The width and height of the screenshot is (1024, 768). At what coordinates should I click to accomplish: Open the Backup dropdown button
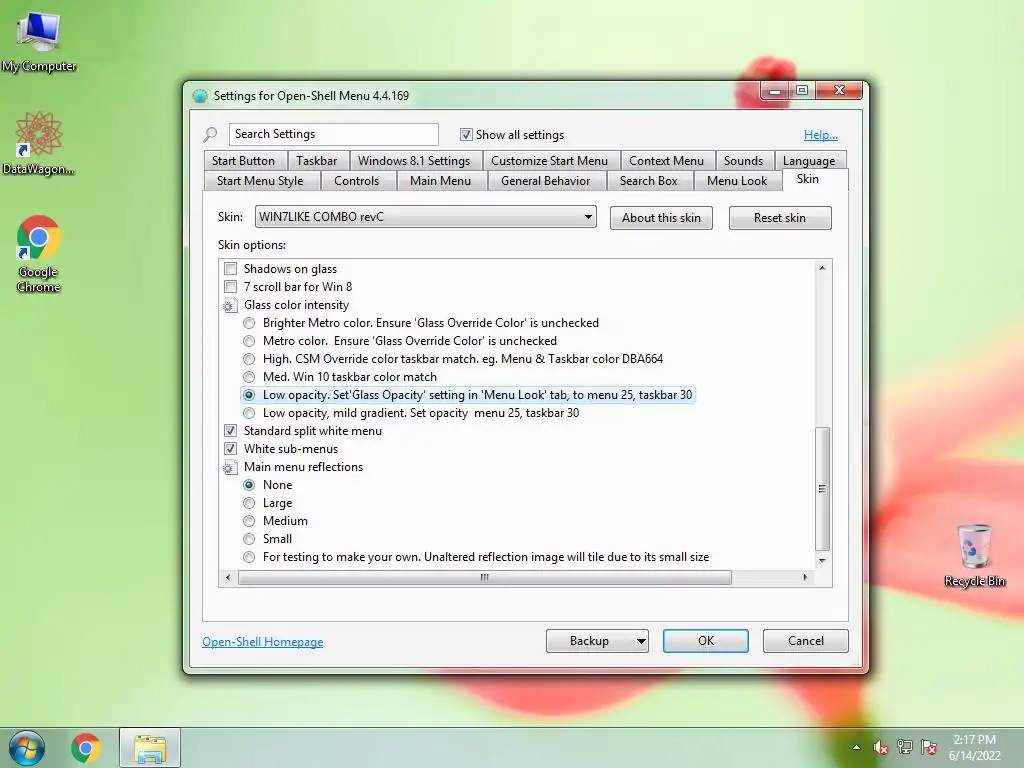pos(641,641)
